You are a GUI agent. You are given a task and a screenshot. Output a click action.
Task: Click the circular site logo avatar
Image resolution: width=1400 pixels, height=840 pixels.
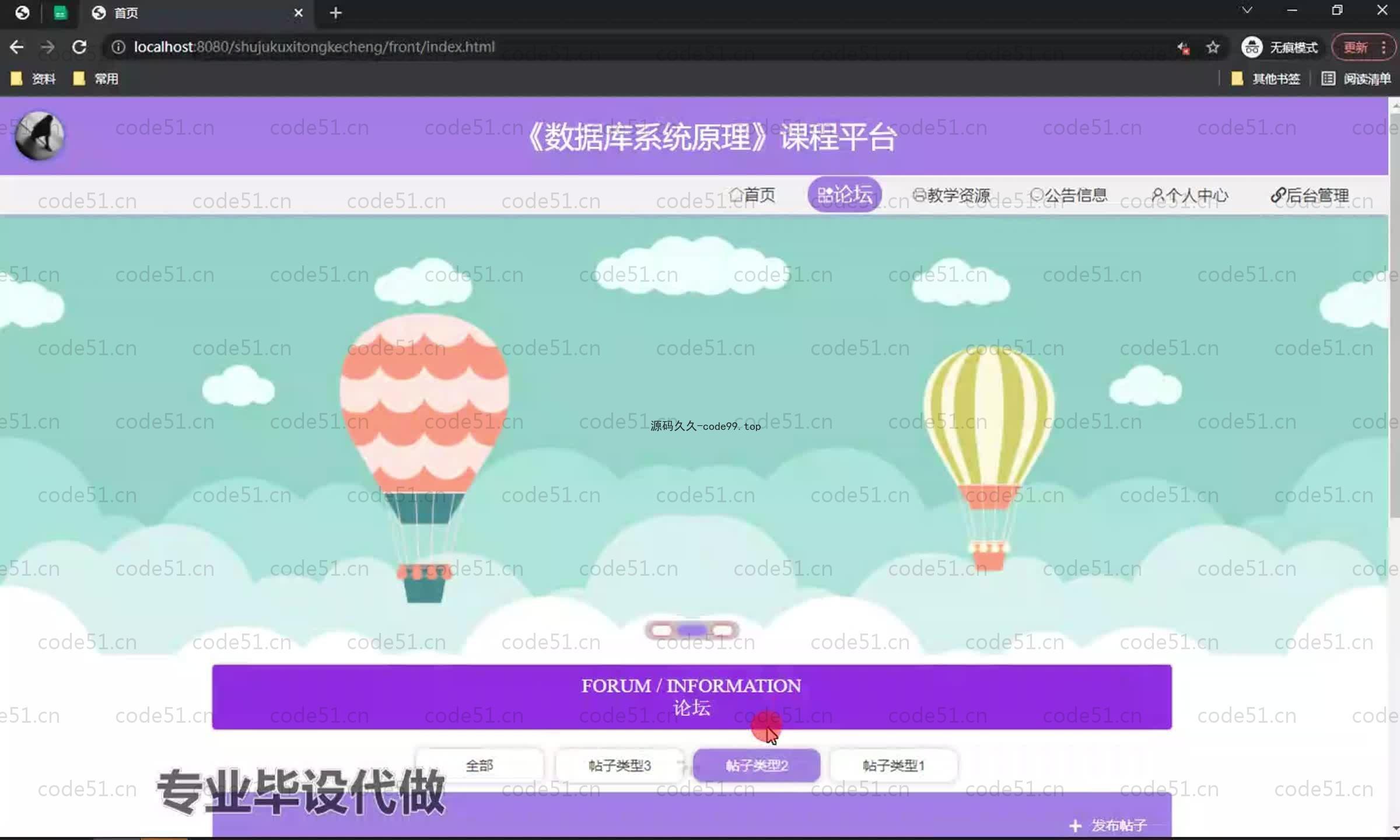pyautogui.click(x=39, y=135)
